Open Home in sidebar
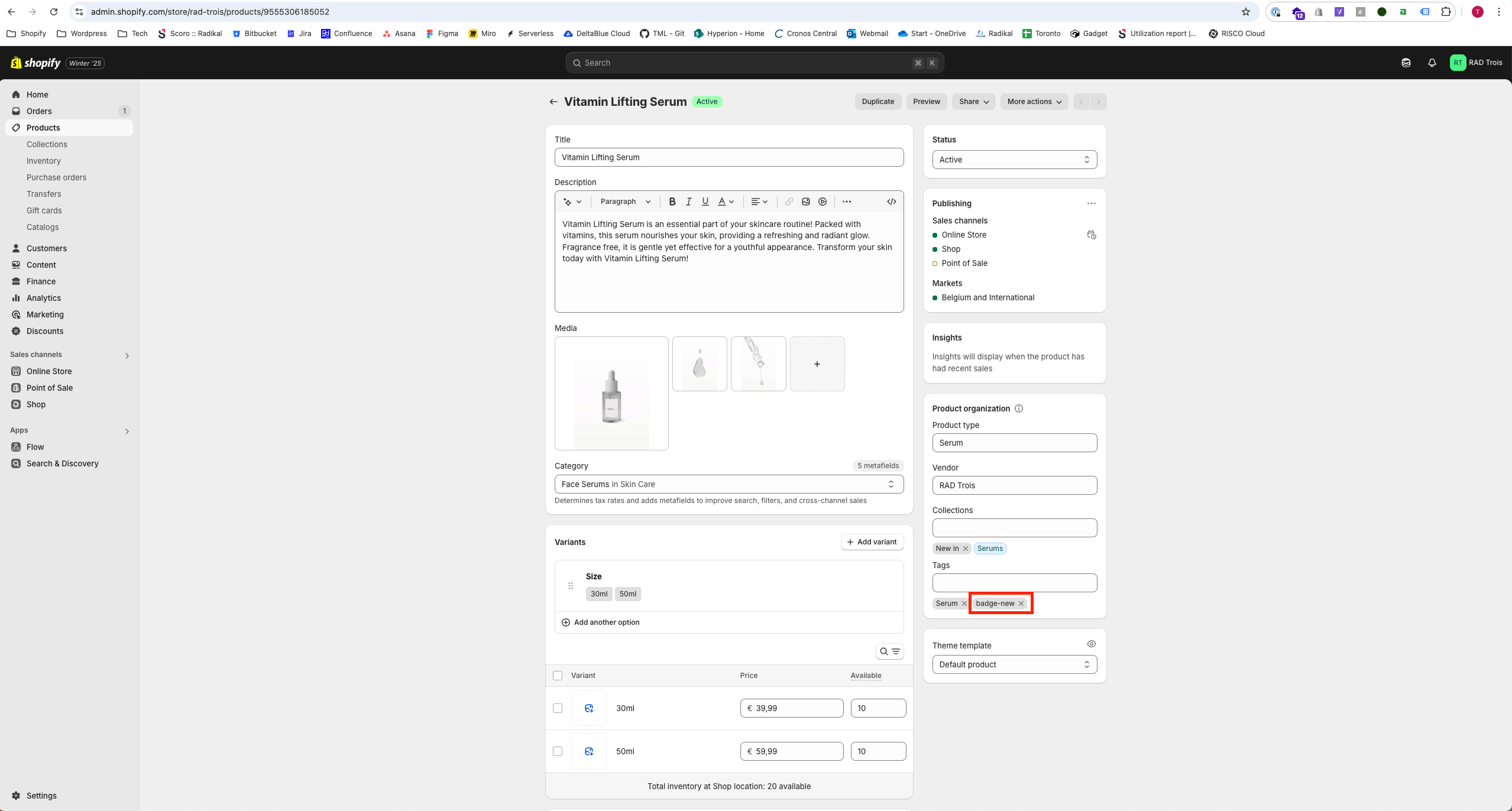 [x=69, y=95]
